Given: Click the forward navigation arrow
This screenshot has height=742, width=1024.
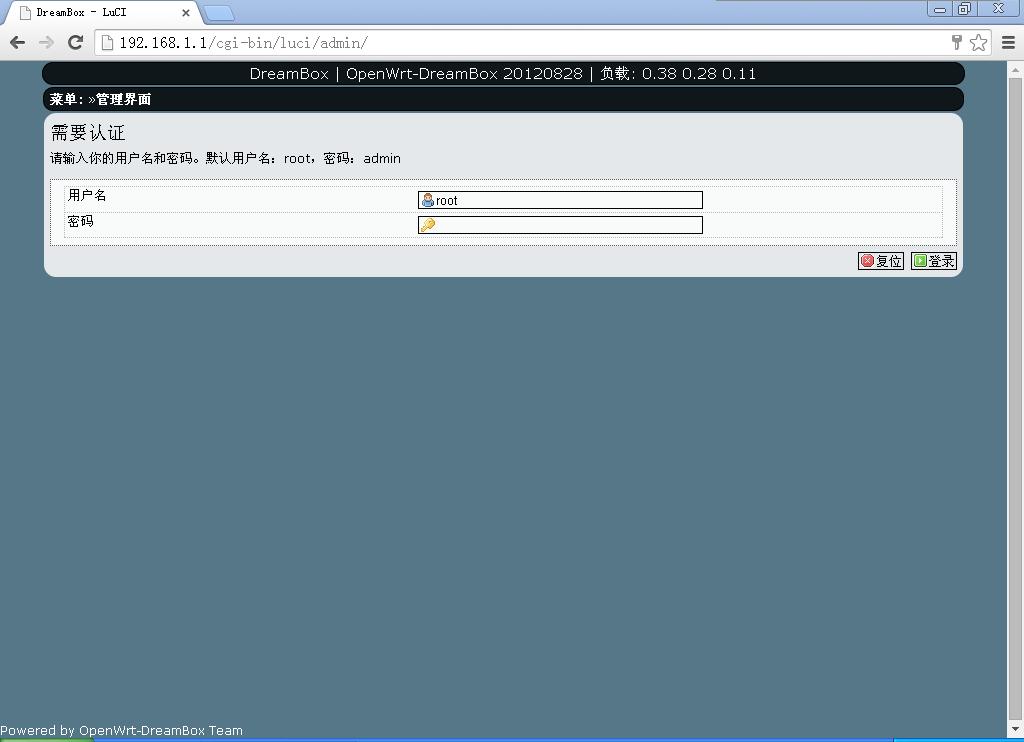Looking at the screenshot, I should pos(45,42).
